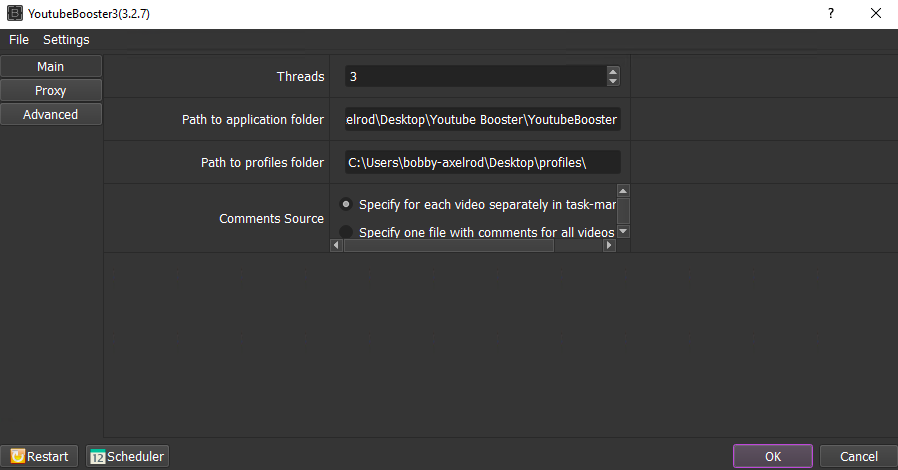Switch to the Proxy tab
The width and height of the screenshot is (898, 470).
[51, 90]
